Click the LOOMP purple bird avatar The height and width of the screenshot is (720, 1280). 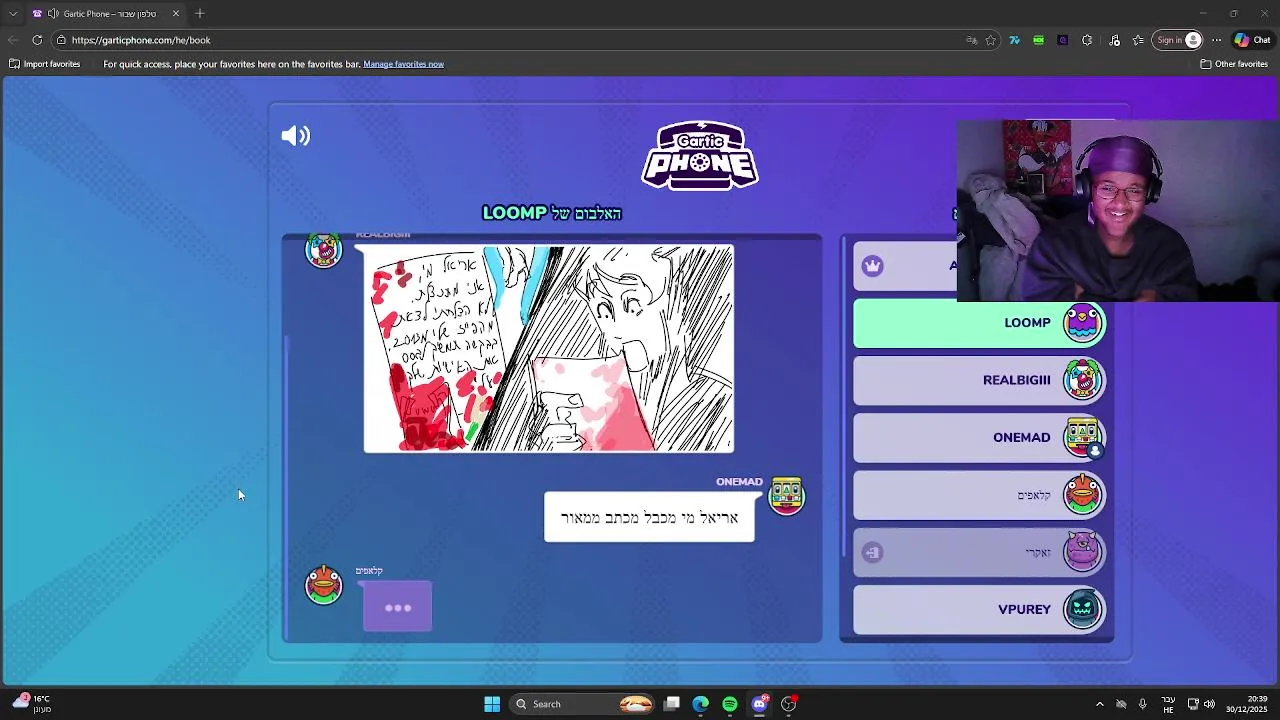(1083, 323)
